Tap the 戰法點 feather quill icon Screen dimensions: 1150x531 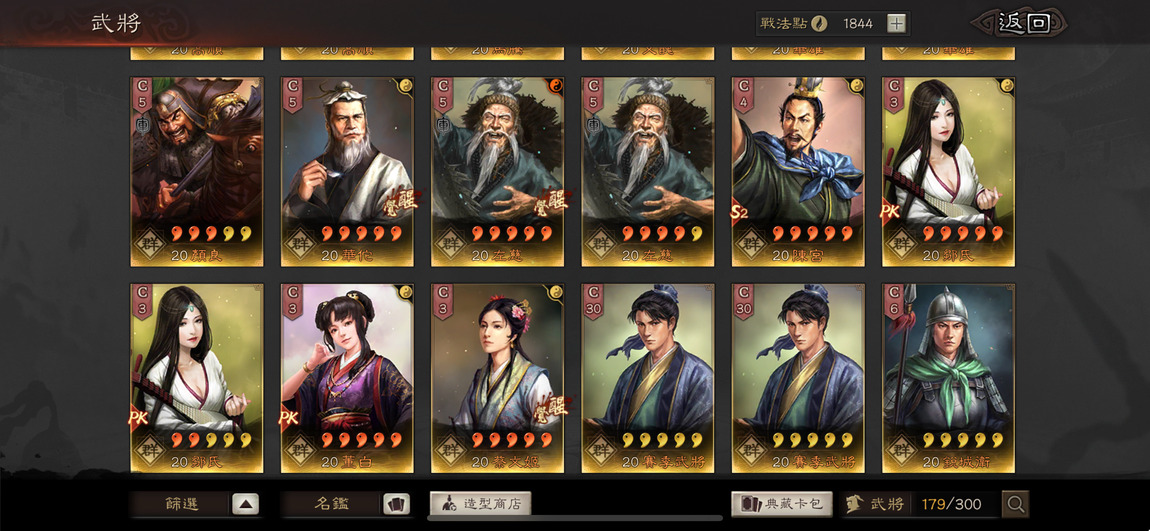pos(818,23)
